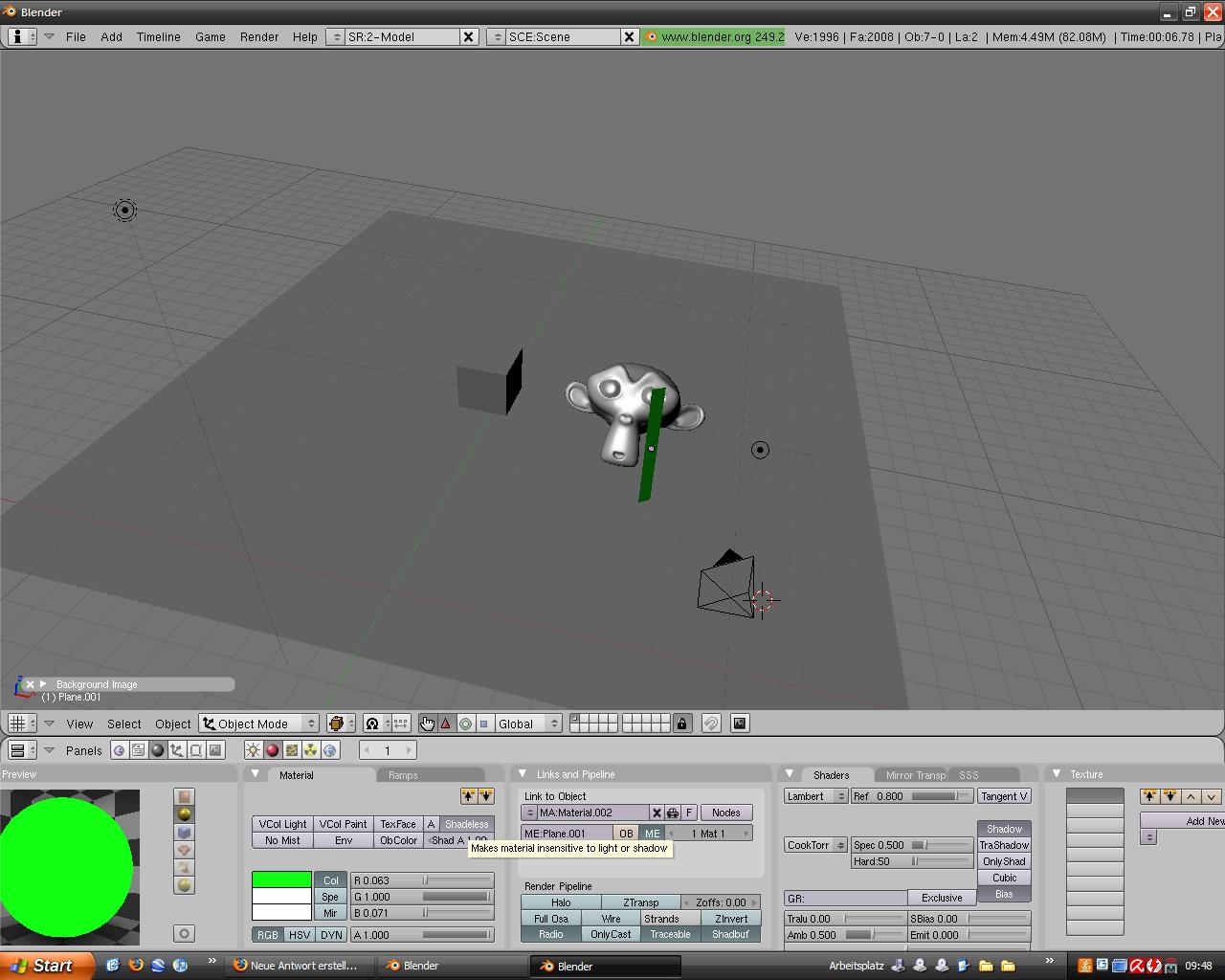Open the World buttons globe icon
The image size is (1225, 980).
coord(330,750)
